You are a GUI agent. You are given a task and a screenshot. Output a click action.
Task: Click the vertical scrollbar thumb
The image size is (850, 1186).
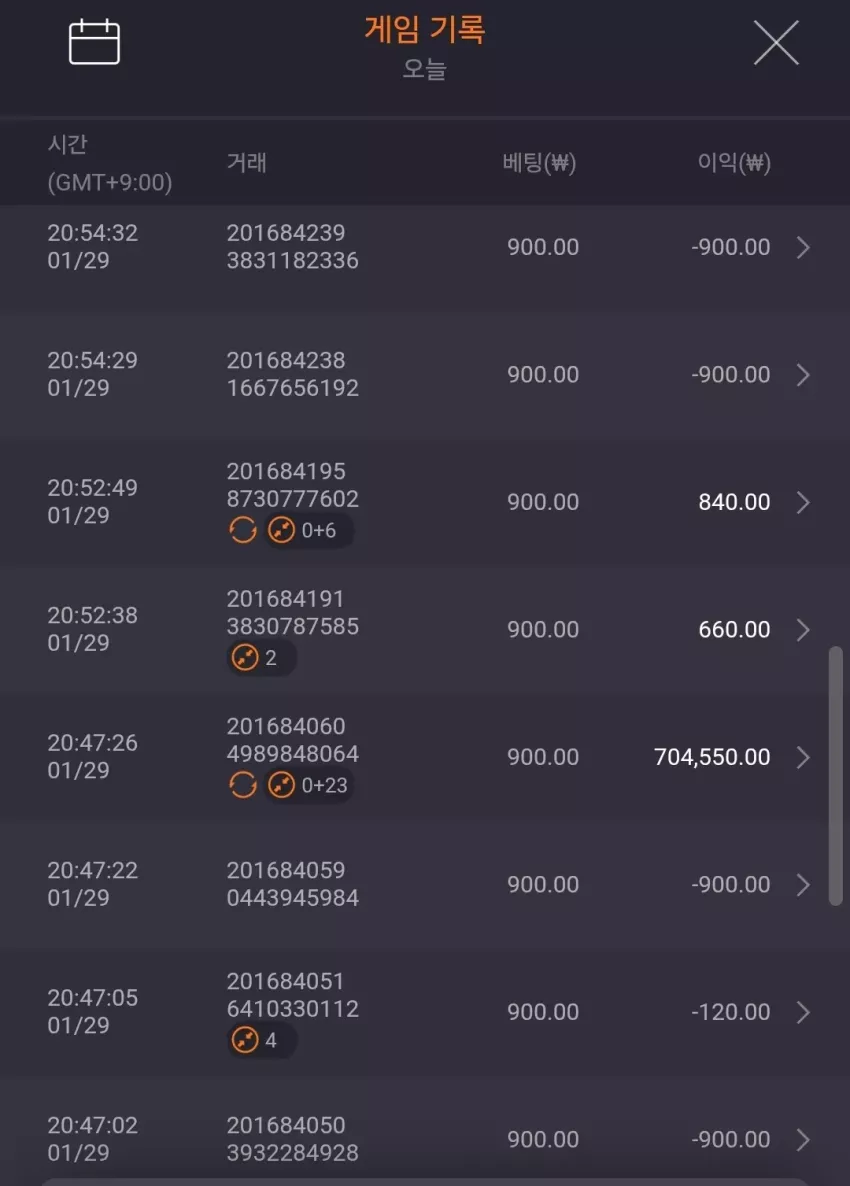[x=836, y=775]
